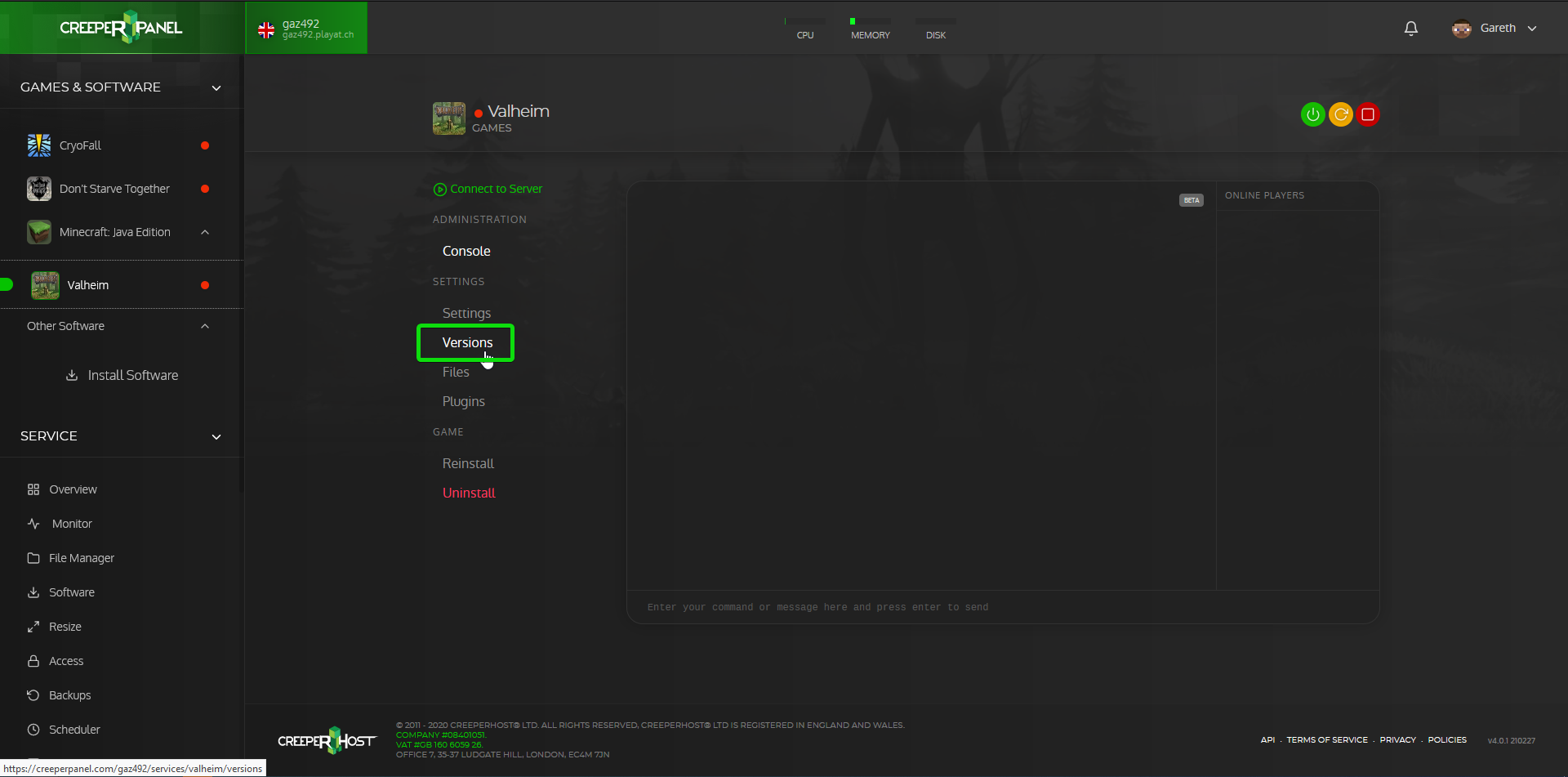
Task: Click the File Manager folder icon
Action: pyautogui.click(x=33, y=558)
